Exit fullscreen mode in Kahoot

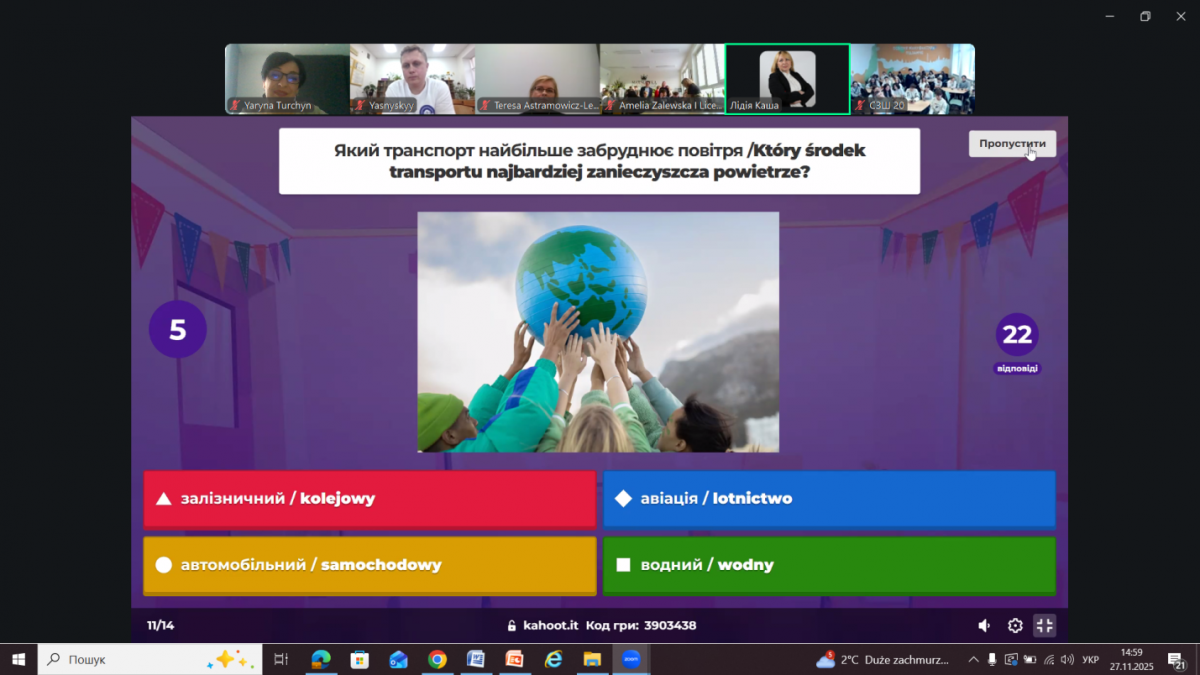(x=1044, y=626)
